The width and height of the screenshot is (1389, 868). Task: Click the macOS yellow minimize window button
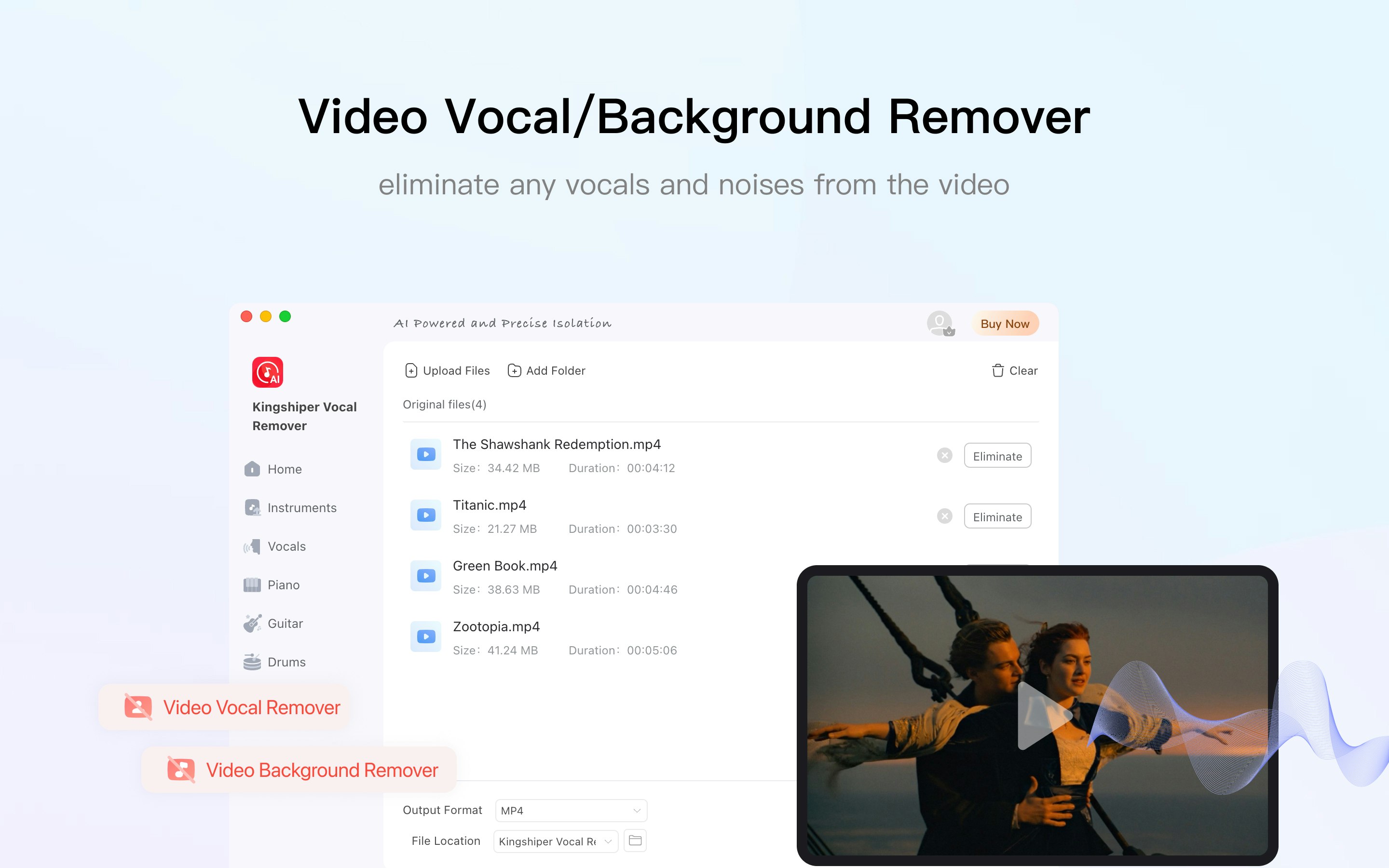266,316
